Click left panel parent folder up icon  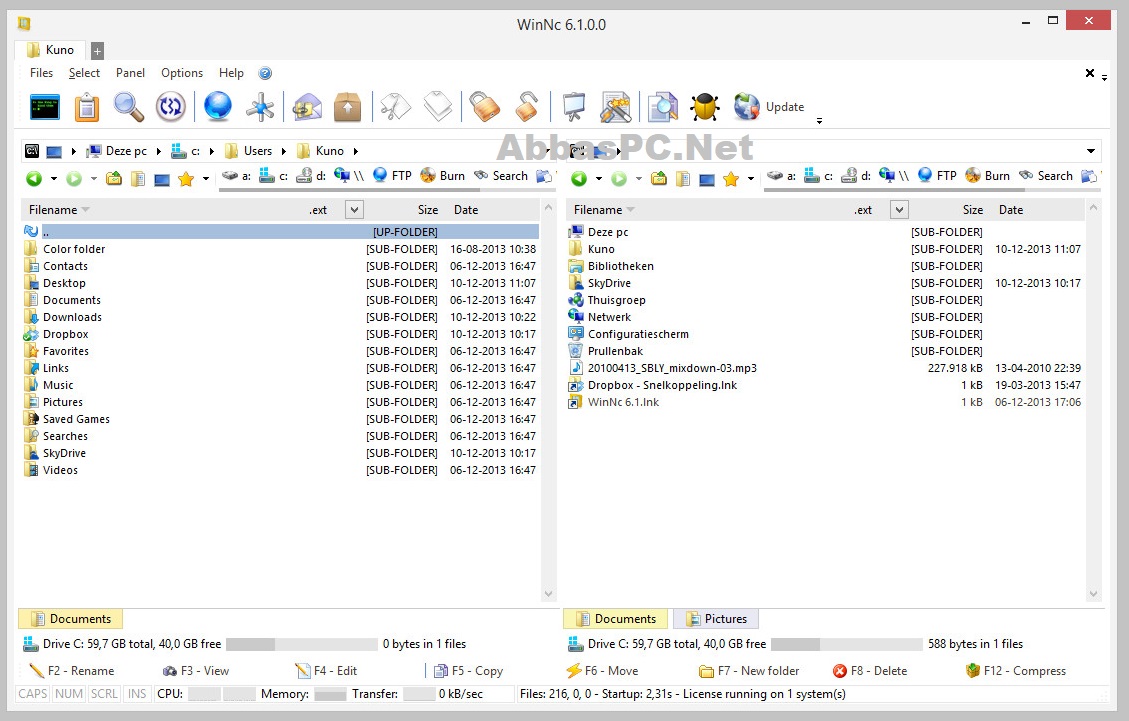coord(114,179)
